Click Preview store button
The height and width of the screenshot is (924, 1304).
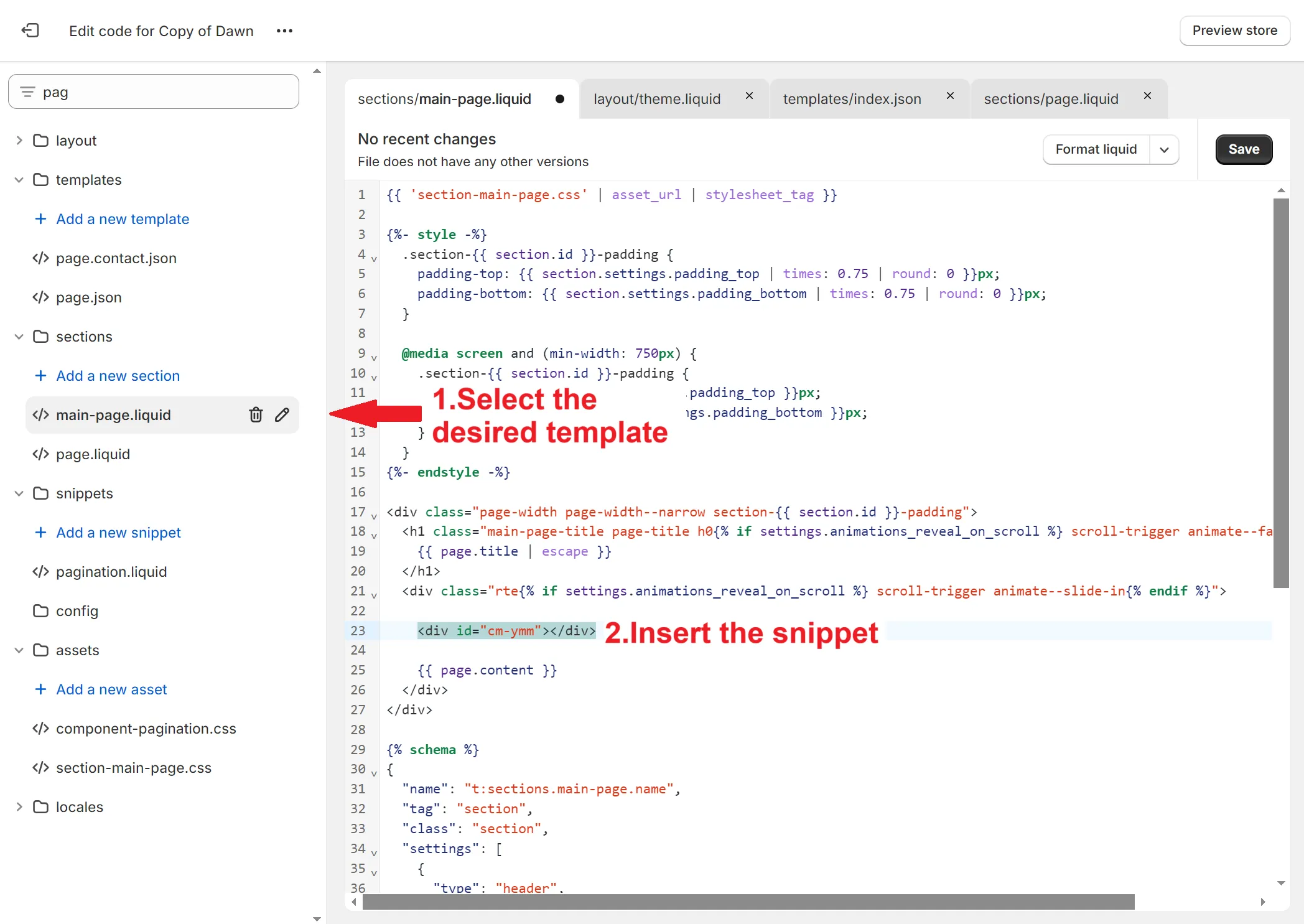(x=1234, y=30)
